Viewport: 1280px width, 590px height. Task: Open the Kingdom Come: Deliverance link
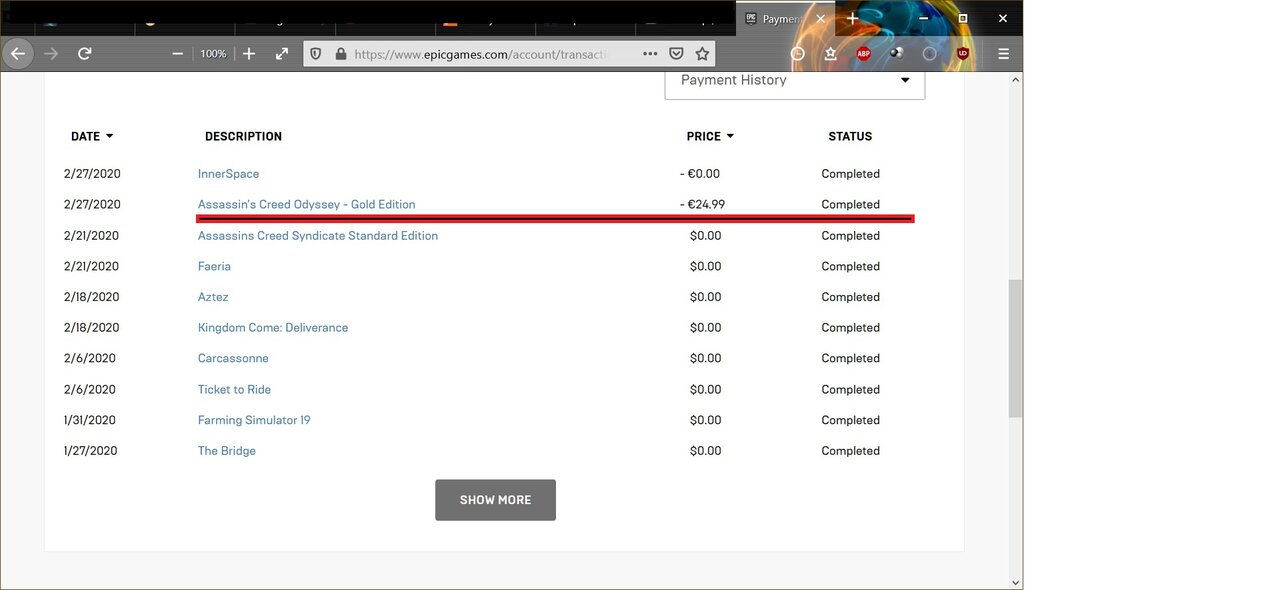(273, 327)
